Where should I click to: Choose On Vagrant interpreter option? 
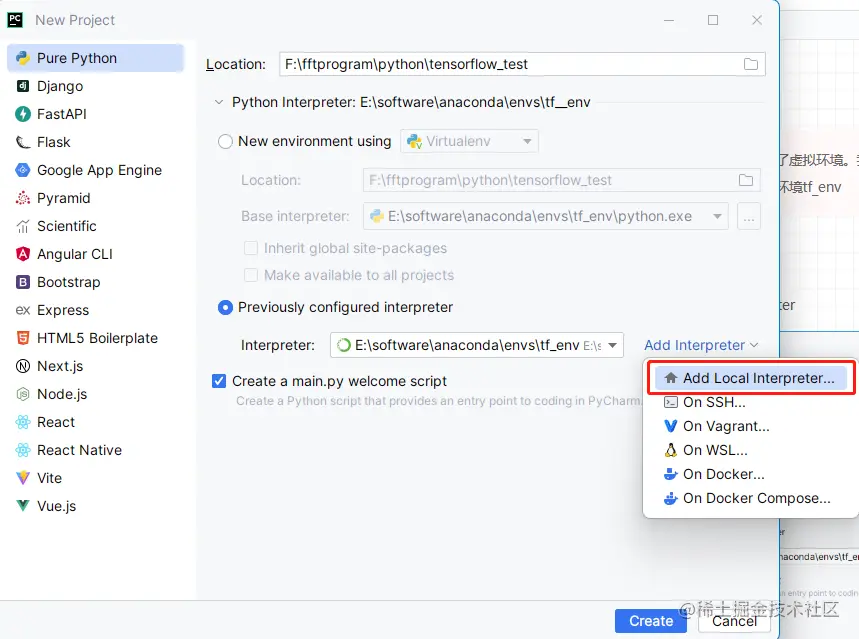(x=751, y=426)
